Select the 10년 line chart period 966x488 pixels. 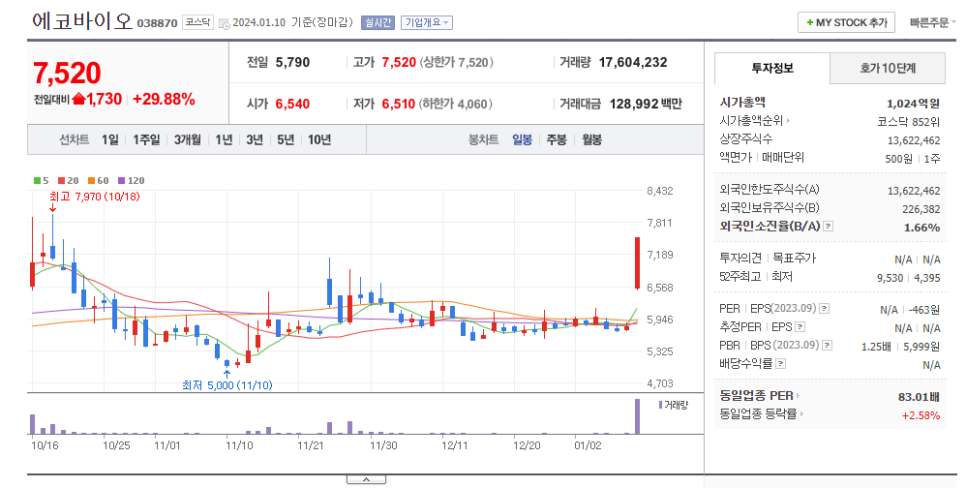click(319, 140)
